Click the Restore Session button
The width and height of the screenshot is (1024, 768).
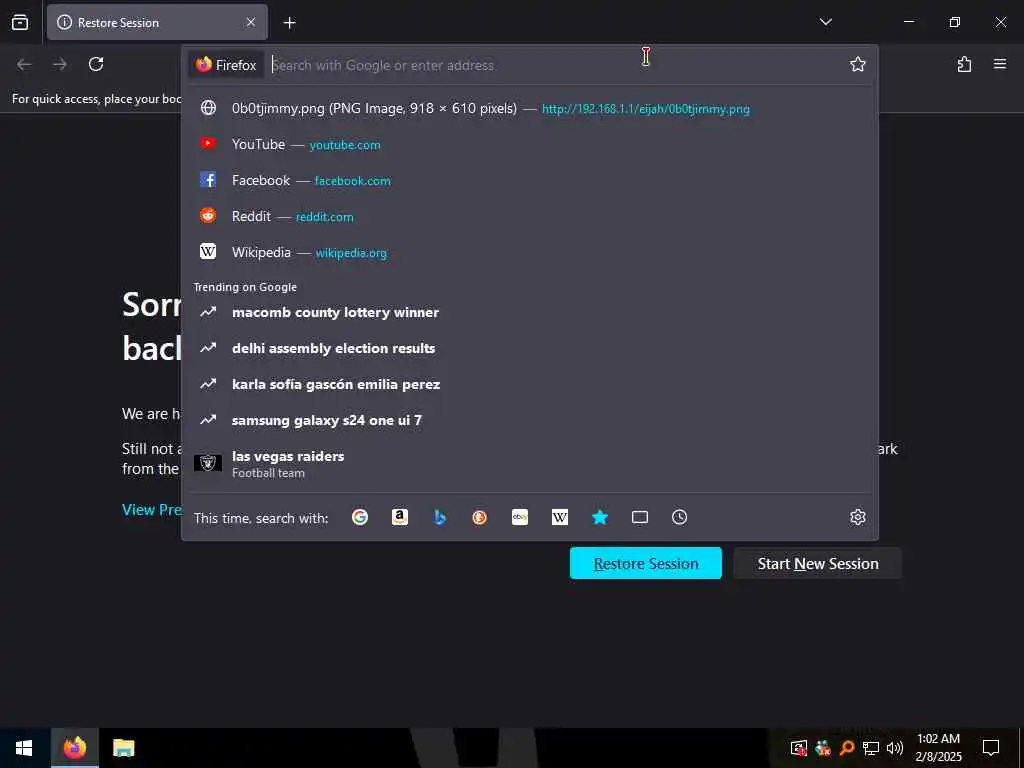point(645,563)
